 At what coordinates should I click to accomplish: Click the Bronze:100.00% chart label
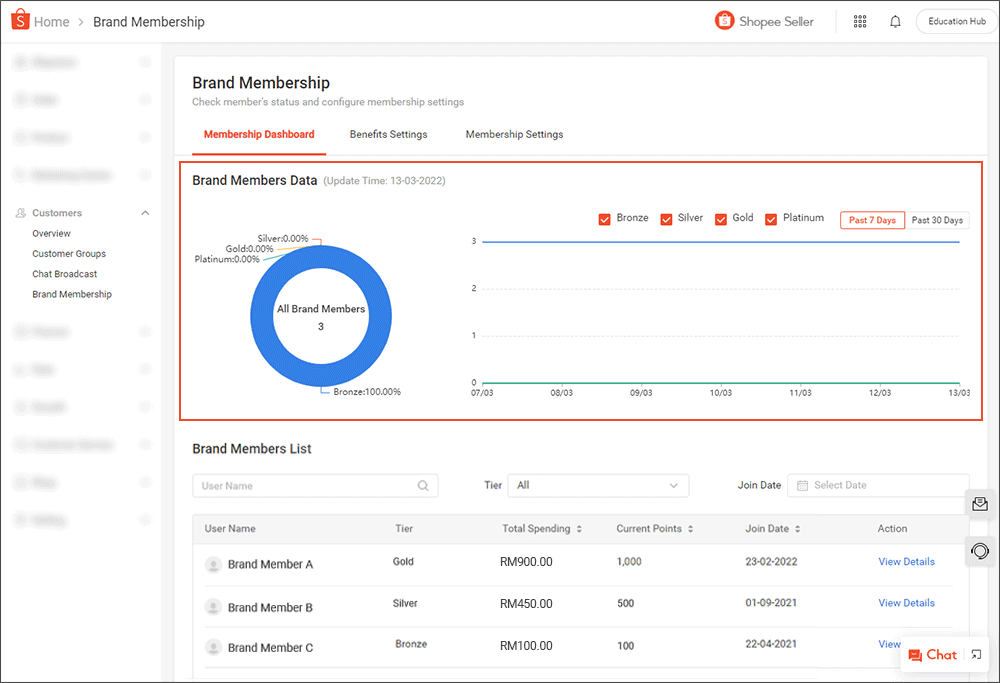tap(367, 392)
